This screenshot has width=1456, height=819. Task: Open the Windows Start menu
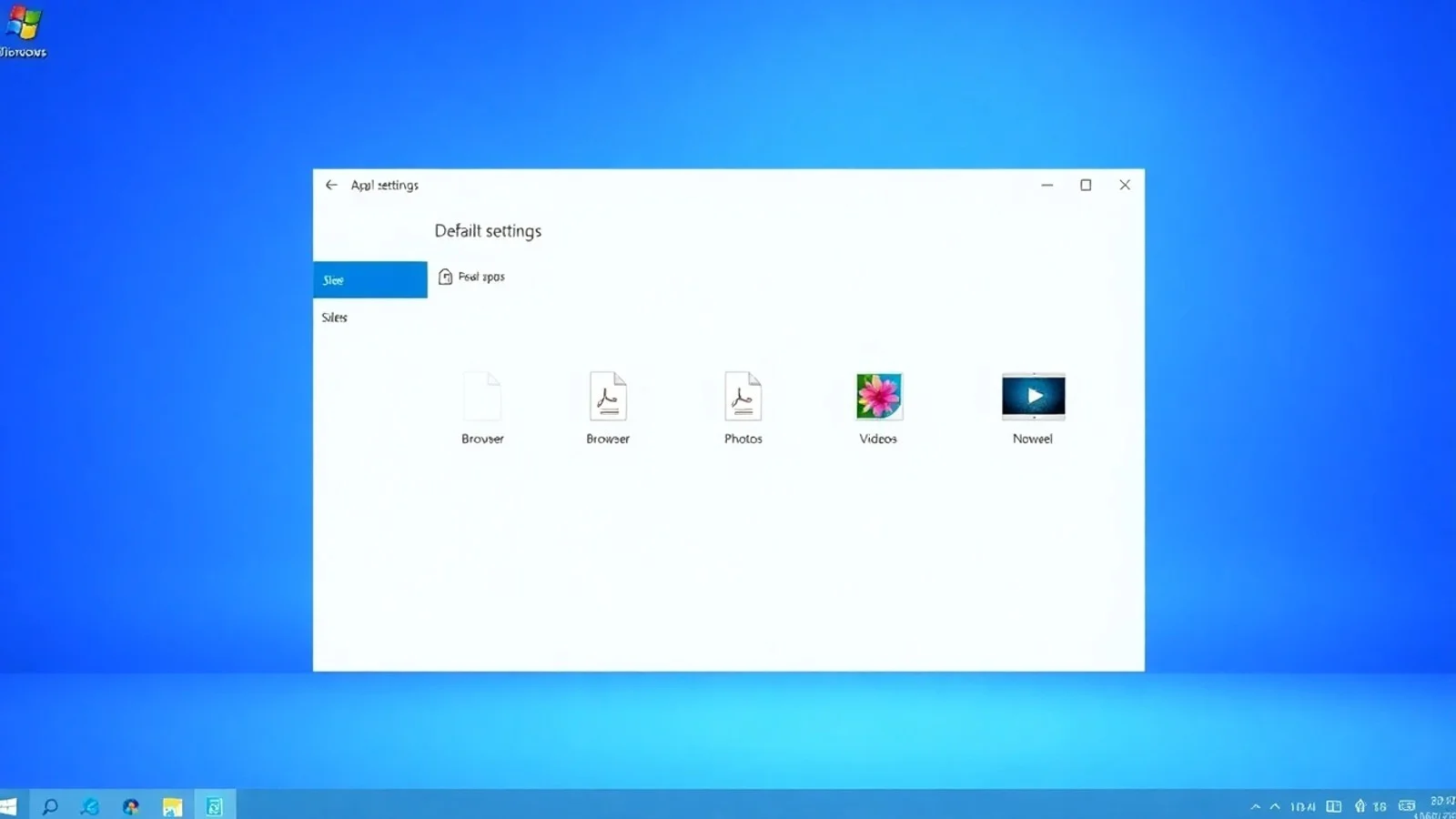tap(8, 806)
